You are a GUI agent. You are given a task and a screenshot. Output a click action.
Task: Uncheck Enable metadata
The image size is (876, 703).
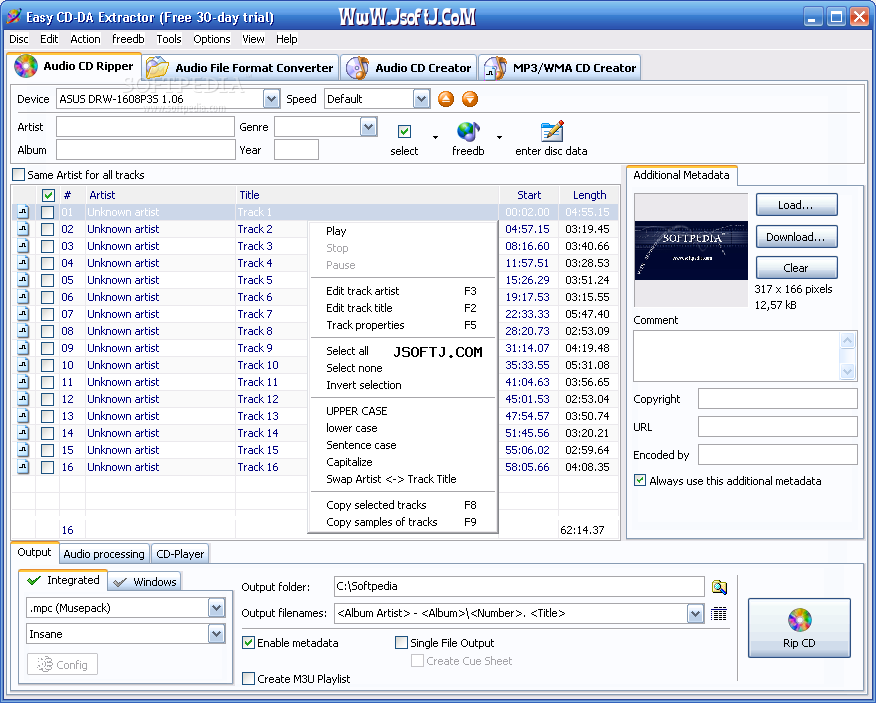pyautogui.click(x=249, y=643)
